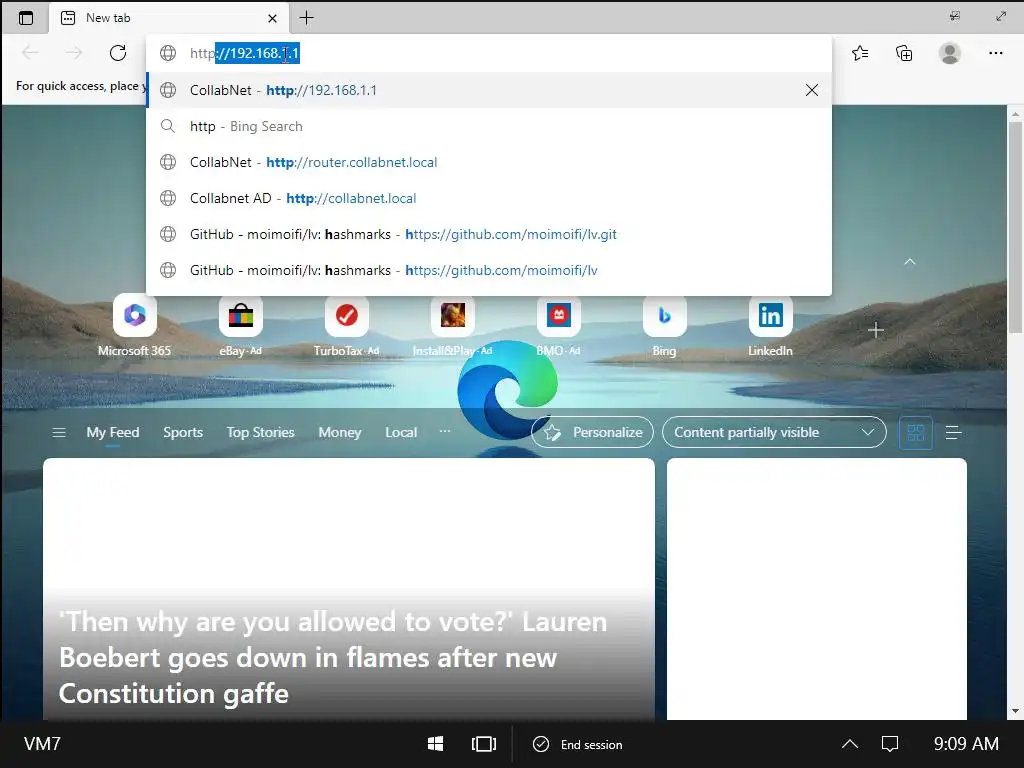Open the Collections icon

click(904, 53)
